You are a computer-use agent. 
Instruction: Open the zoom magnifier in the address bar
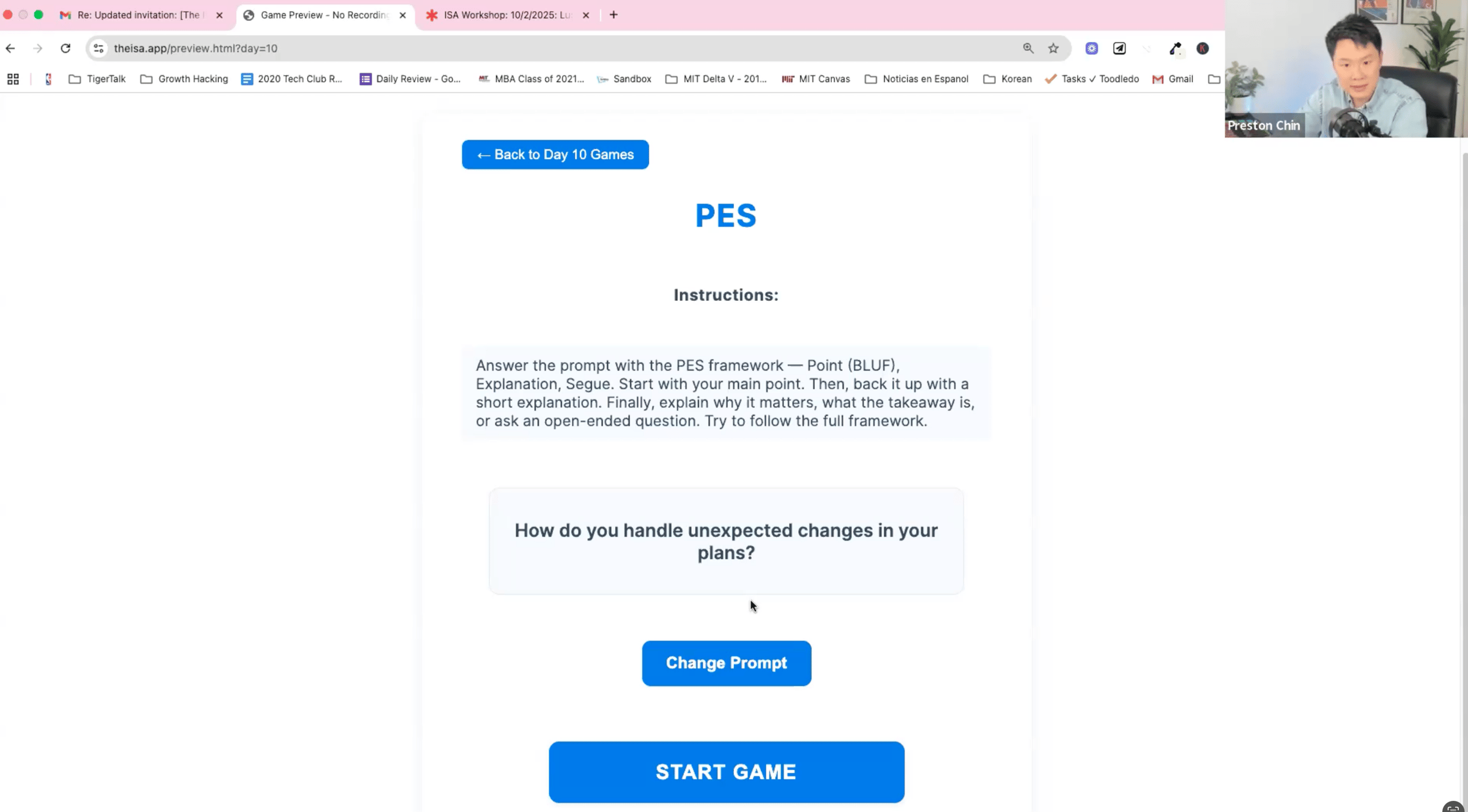[1028, 48]
